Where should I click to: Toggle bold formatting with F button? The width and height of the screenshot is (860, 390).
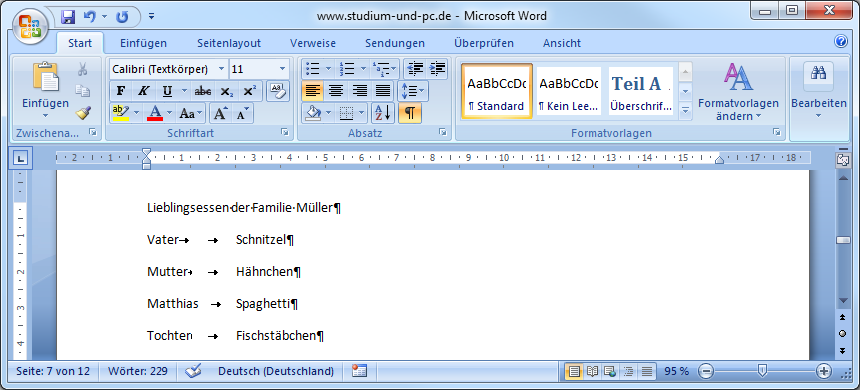[x=121, y=91]
